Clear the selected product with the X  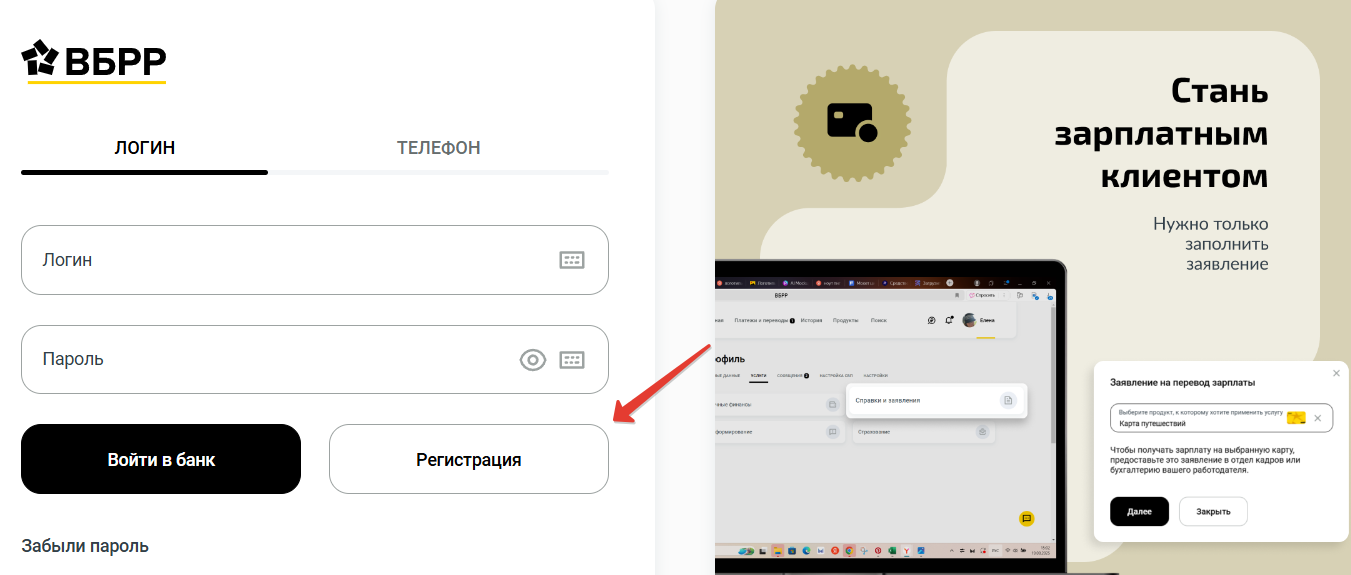point(1318,418)
